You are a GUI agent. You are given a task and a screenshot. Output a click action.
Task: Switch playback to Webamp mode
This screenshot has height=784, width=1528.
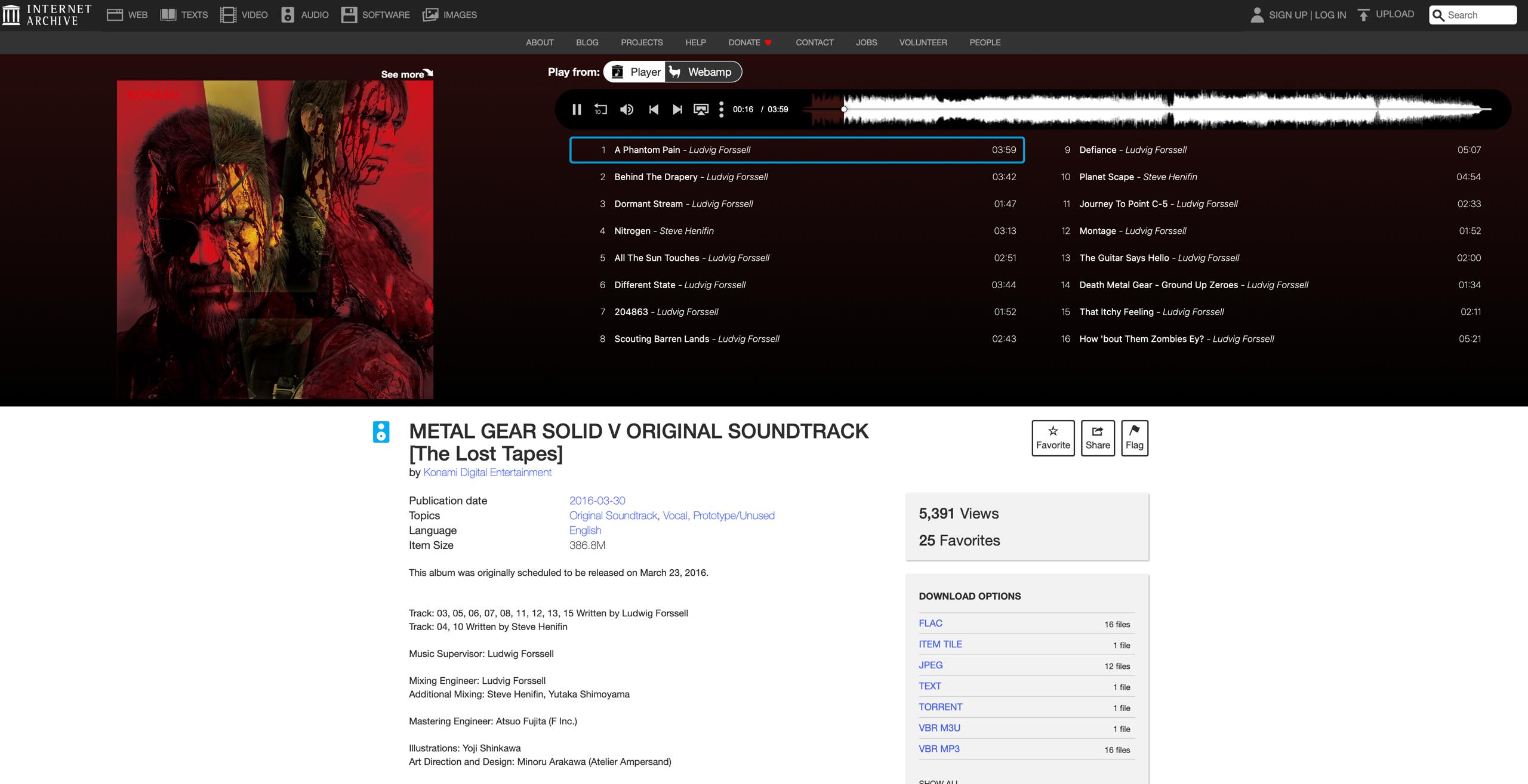(702, 72)
